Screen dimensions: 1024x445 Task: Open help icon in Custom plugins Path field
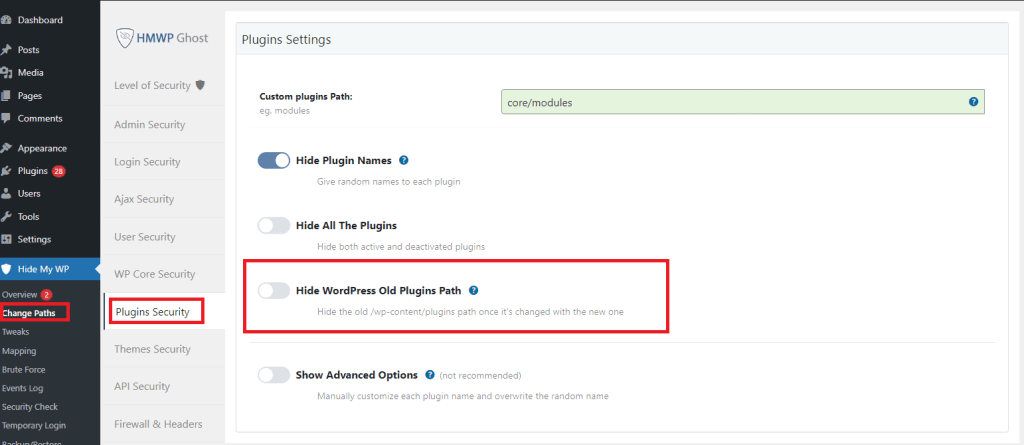(x=973, y=102)
